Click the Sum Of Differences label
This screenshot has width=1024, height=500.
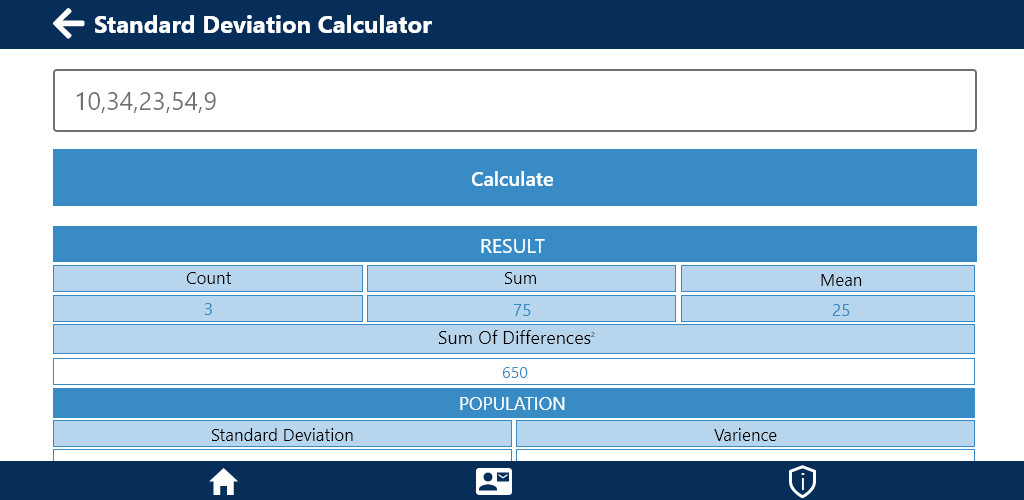point(514,339)
